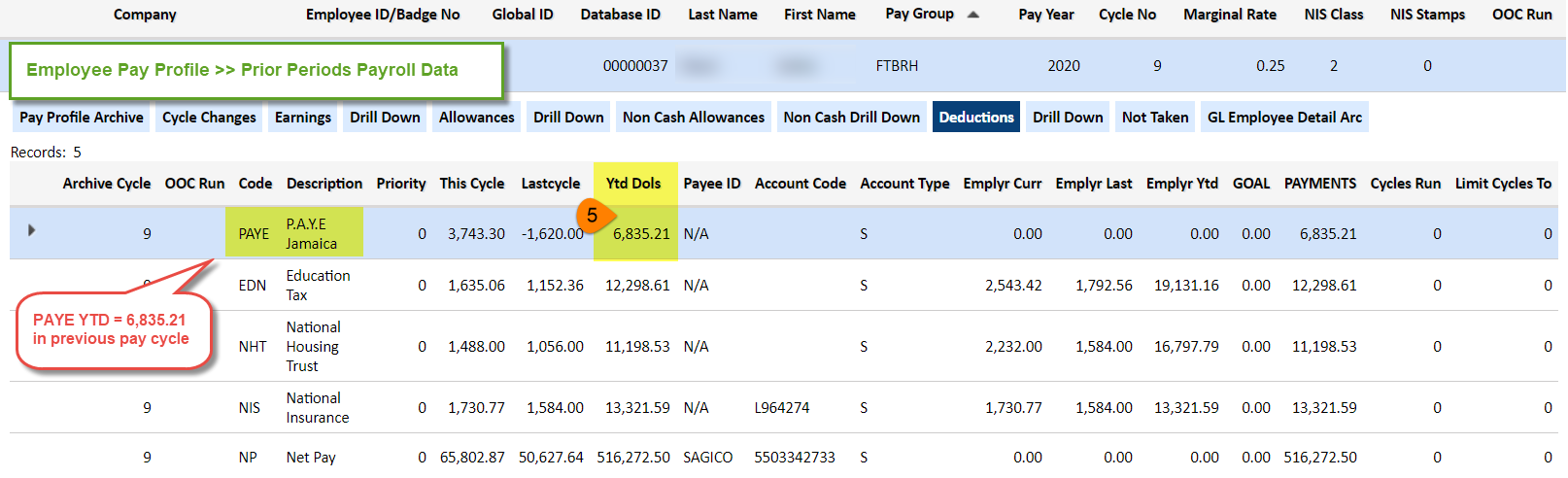The width and height of the screenshot is (1568, 478).
Task: Select the FTBRH pay group cell
Action: click(x=897, y=66)
